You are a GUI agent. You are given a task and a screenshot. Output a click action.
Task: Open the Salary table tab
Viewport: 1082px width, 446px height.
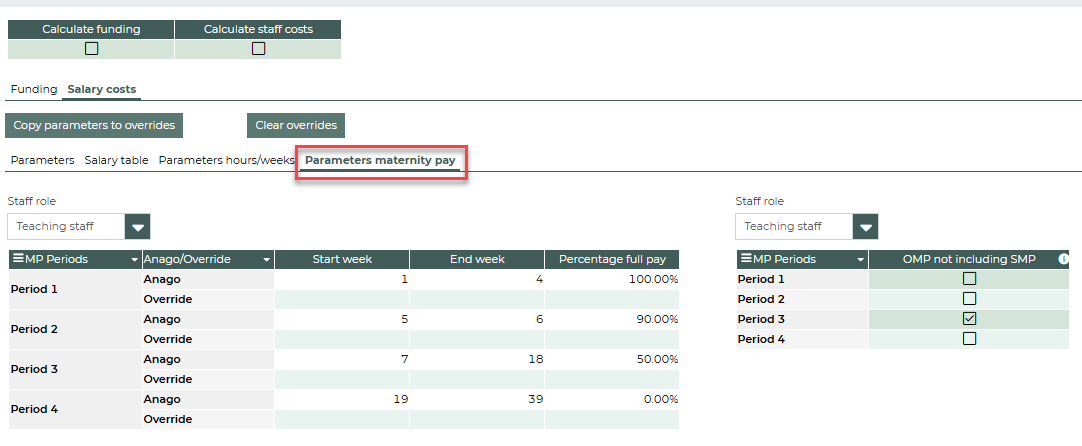click(116, 160)
